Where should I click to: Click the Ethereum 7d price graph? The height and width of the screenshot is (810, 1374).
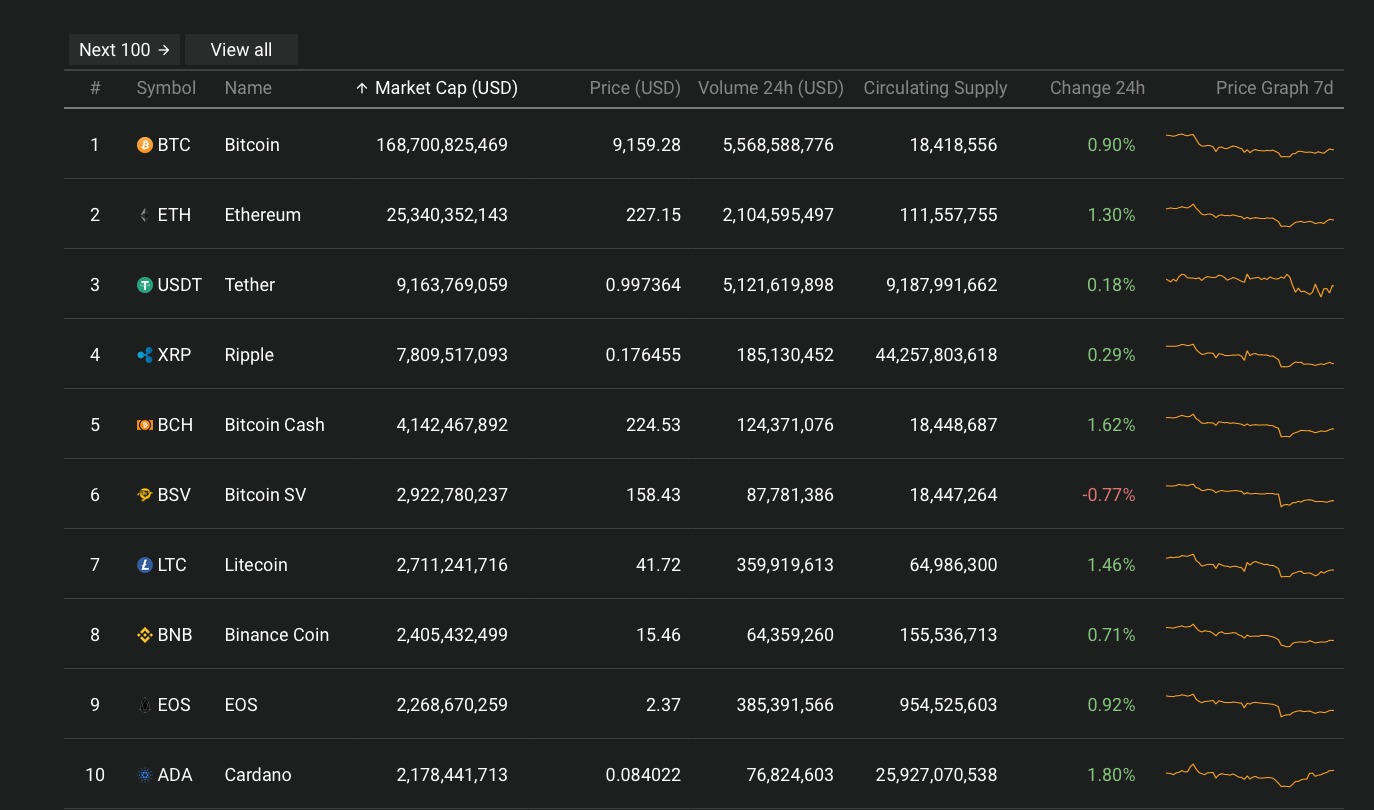(x=1250, y=215)
